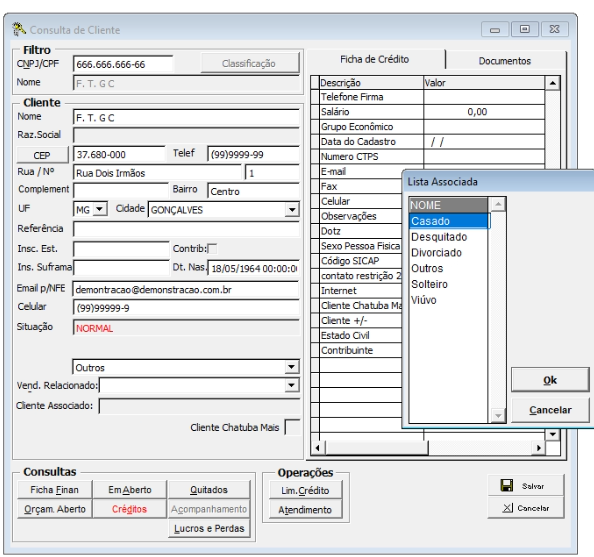Click the Salvar floppy disk icon

click(507, 485)
